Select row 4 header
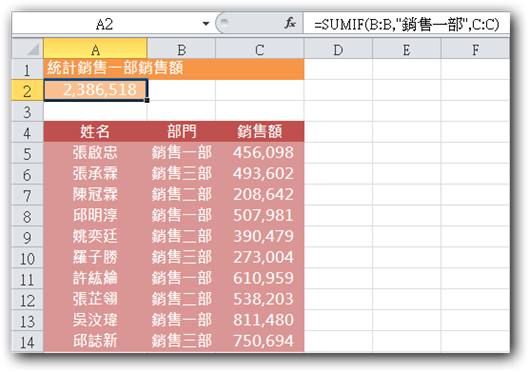 coord(28,132)
